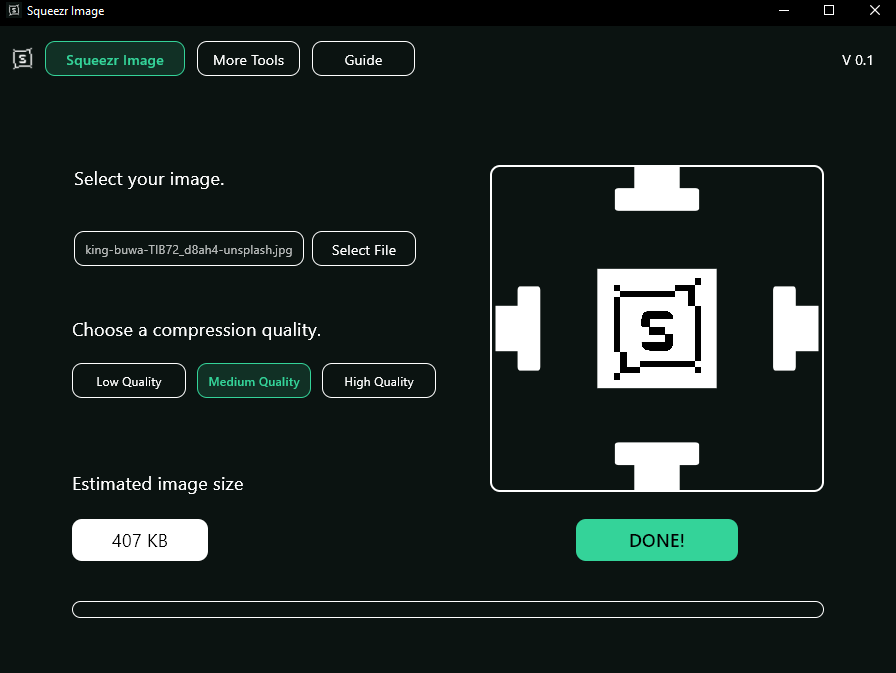896x673 pixels.
Task: Click the 'Select your image.' heading
Action: click(149, 179)
